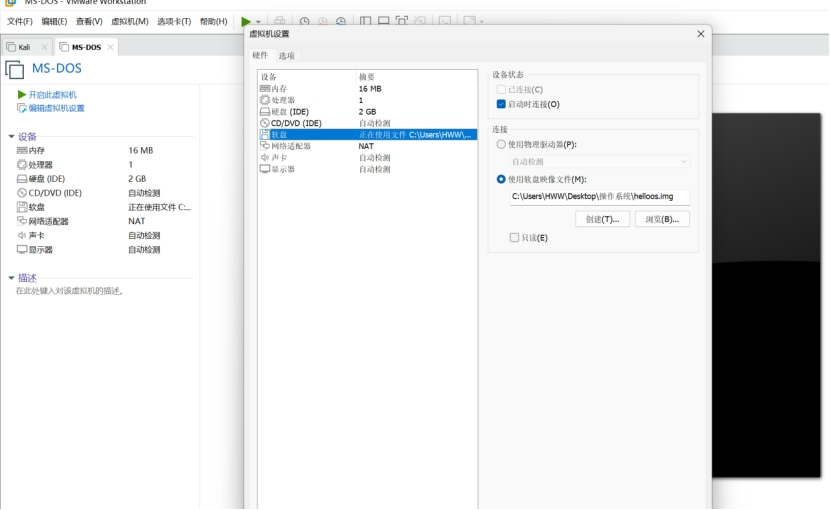Screen dimensions: 830x510
Task: Select the 处理器 row in the settings dialog
Action: pyautogui.click(x=367, y=100)
